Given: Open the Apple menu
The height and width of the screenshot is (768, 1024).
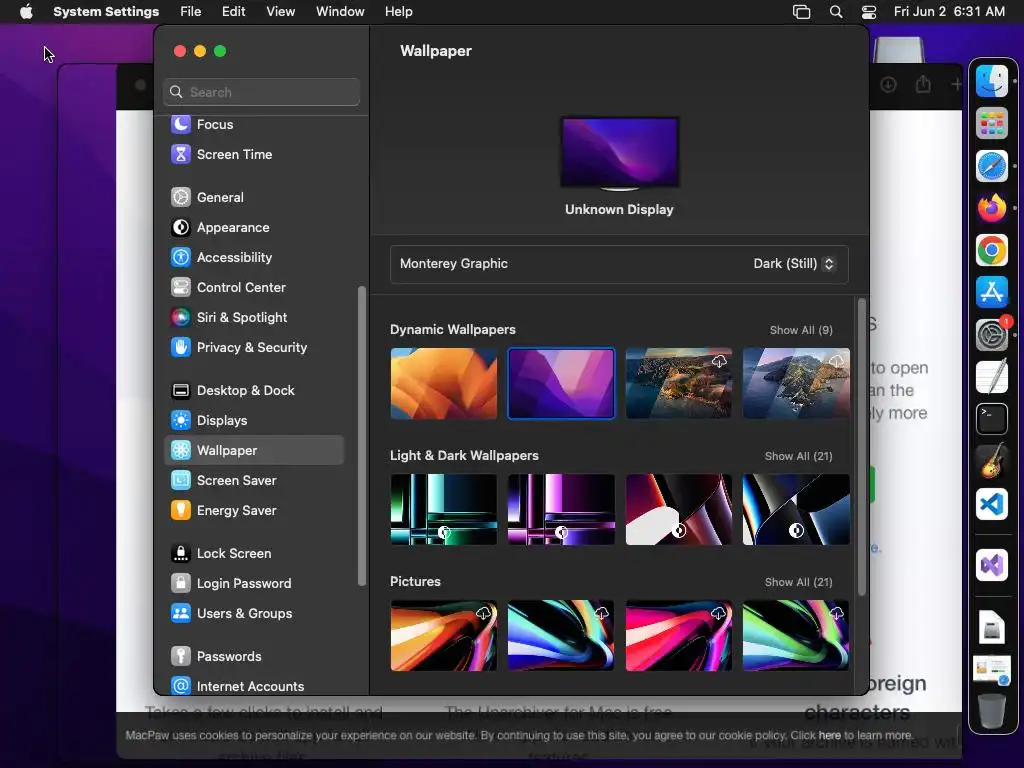Looking at the screenshot, I should (x=26, y=12).
